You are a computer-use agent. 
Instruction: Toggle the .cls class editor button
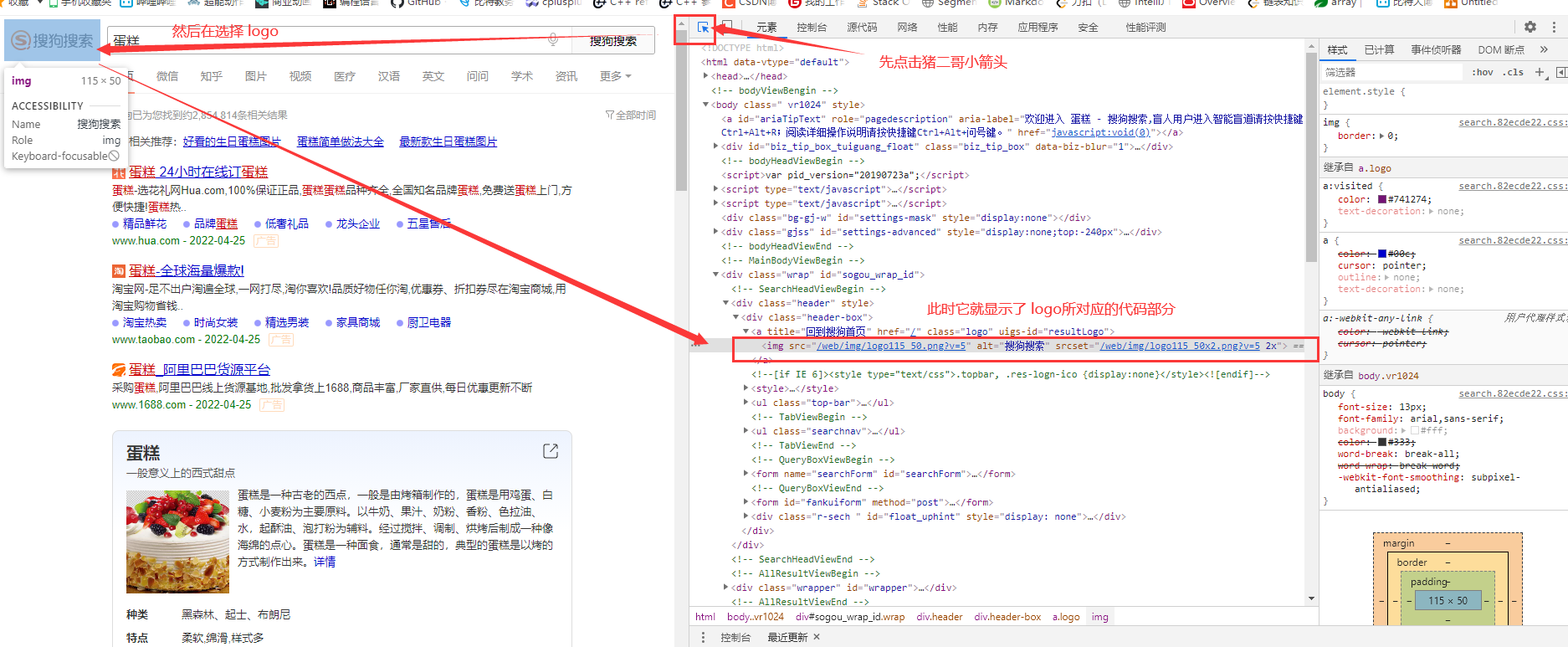(1513, 73)
